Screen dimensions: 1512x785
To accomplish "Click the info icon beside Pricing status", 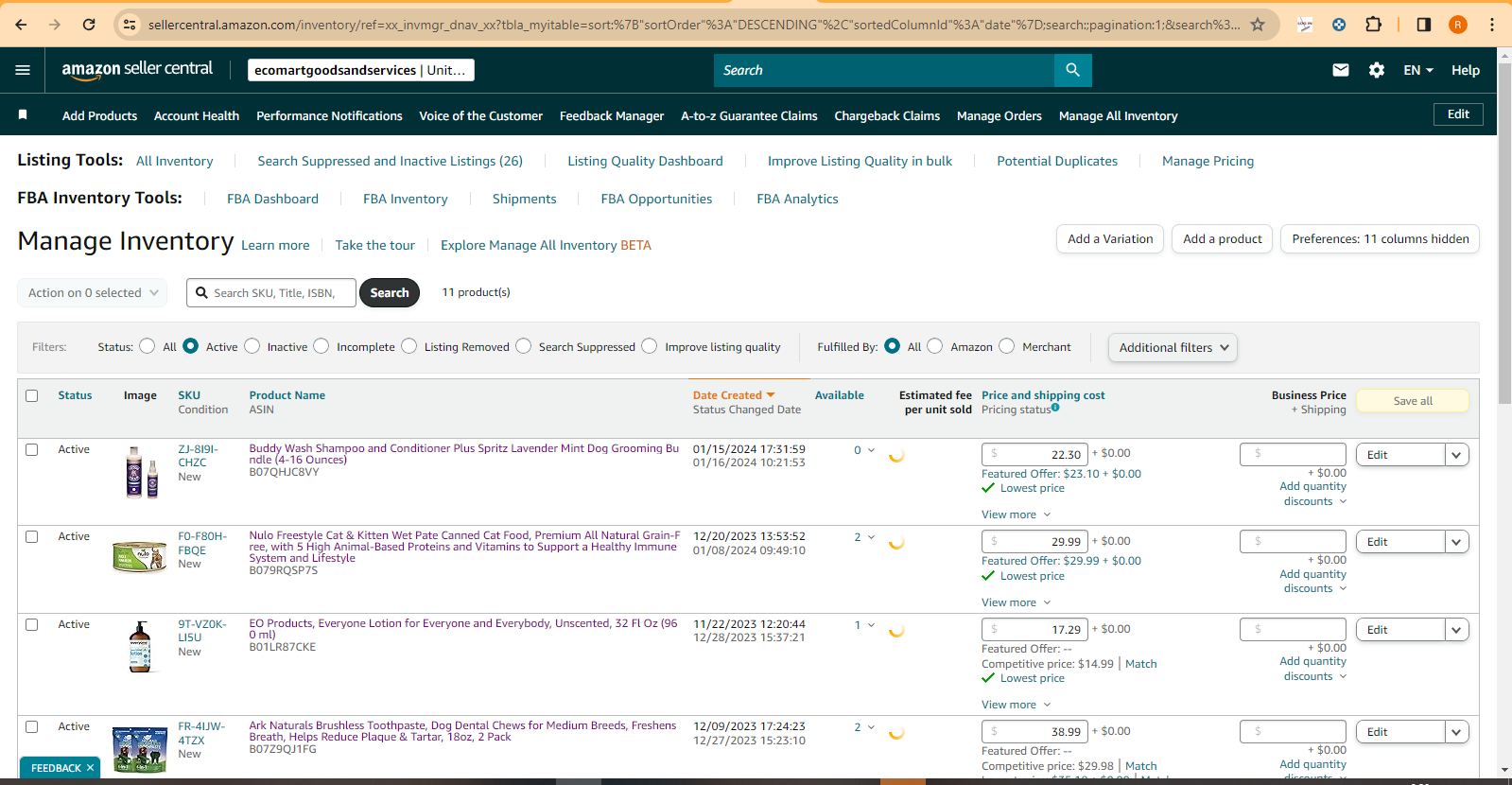I will (x=1055, y=408).
